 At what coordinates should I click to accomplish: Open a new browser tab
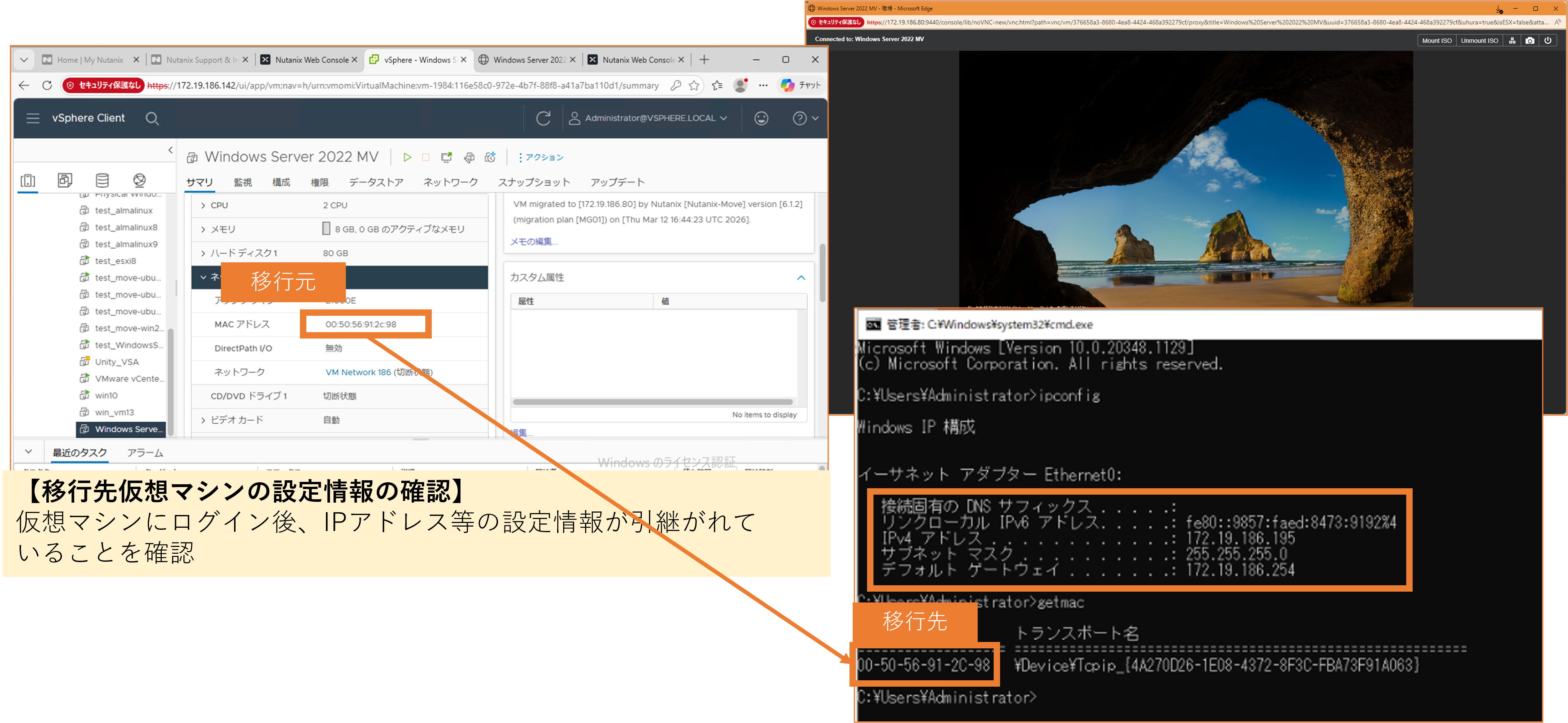[704, 59]
